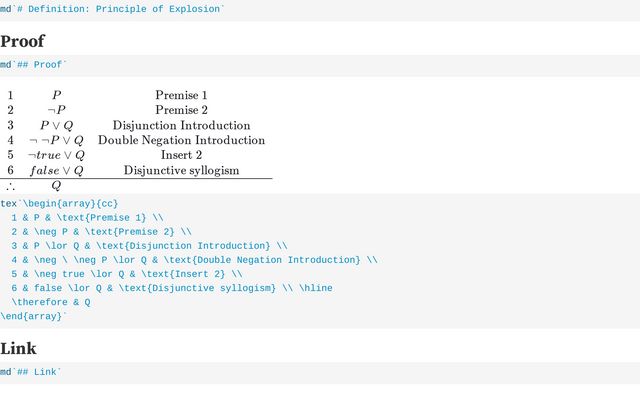The height and width of the screenshot is (400, 640).
Task: Click Insert 2 in the rendered proof
Action: [181, 155]
